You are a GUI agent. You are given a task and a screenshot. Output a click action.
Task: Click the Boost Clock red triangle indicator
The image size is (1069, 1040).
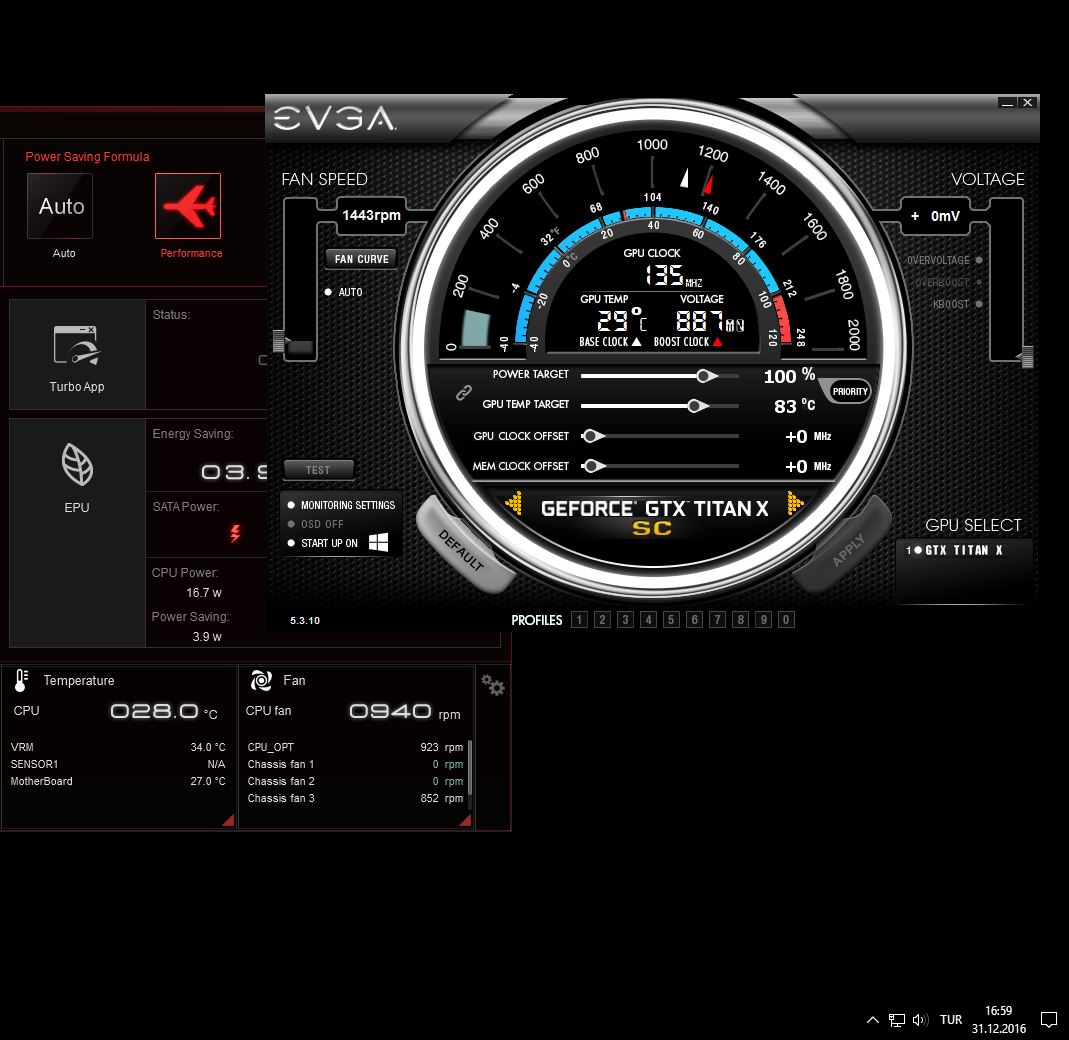[x=717, y=342]
